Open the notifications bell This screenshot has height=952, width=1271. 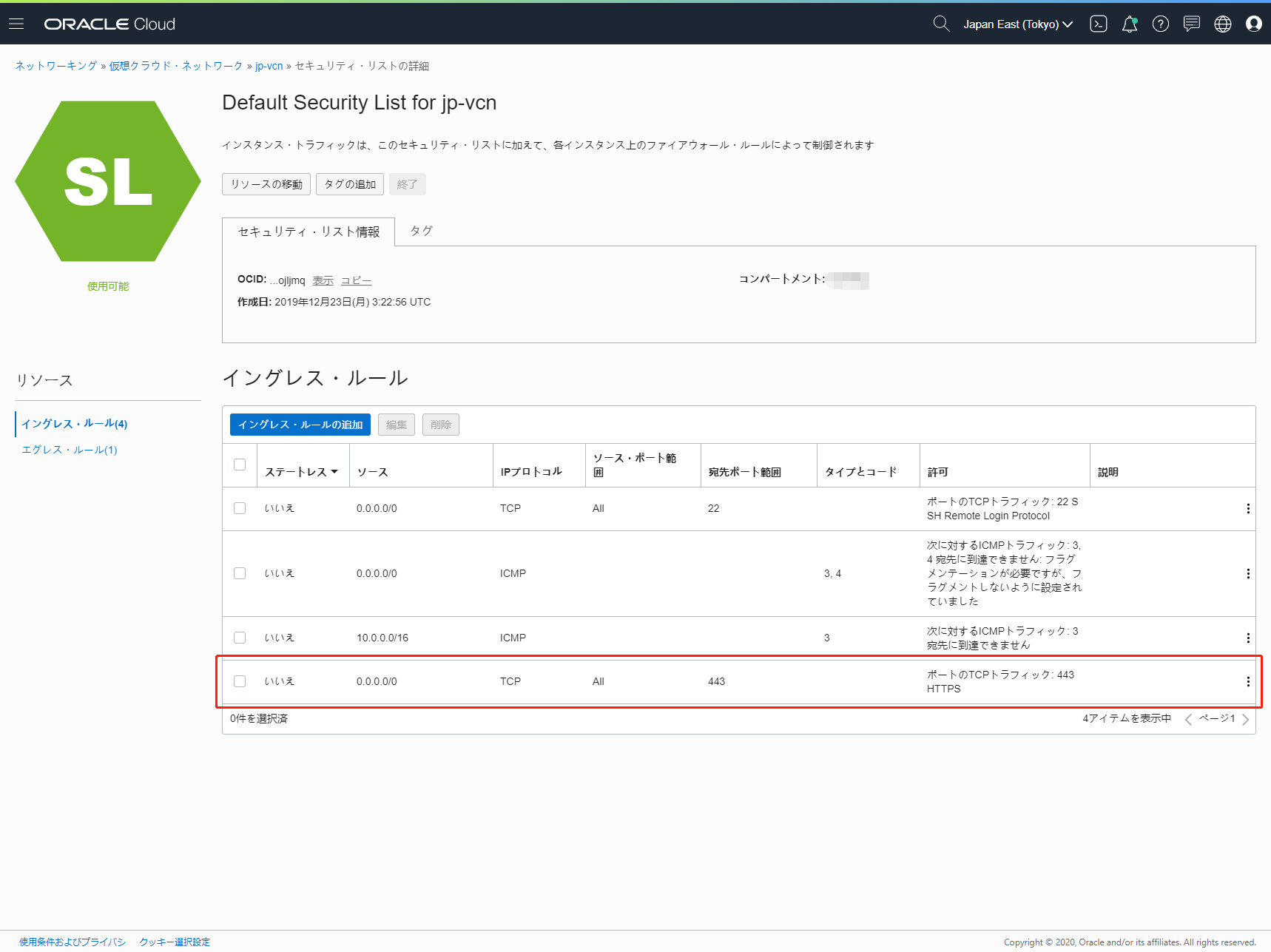point(1129,24)
